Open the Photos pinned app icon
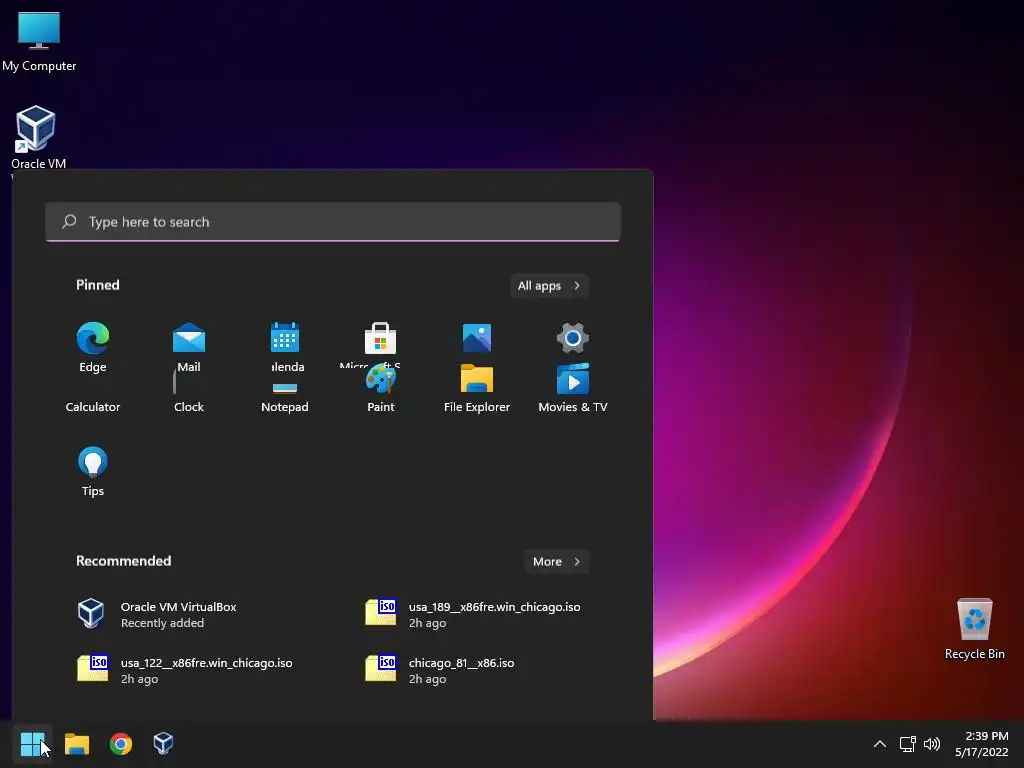This screenshot has width=1024, height=768. click(477, 338)
